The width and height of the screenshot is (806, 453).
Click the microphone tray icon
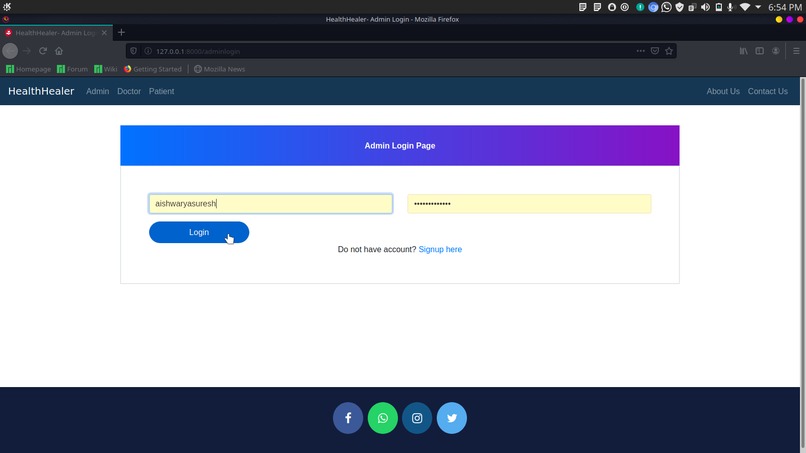click(730, 7)
